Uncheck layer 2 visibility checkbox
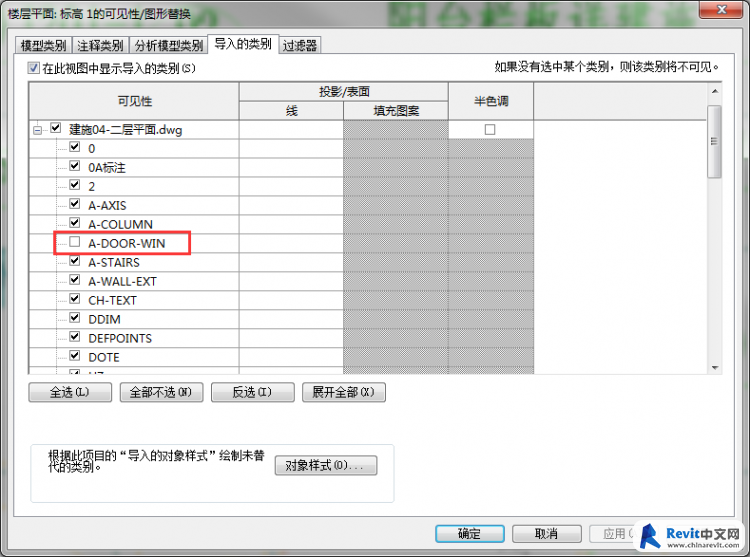The width and height of the screenshot is (750, 557). pos(75,185)
